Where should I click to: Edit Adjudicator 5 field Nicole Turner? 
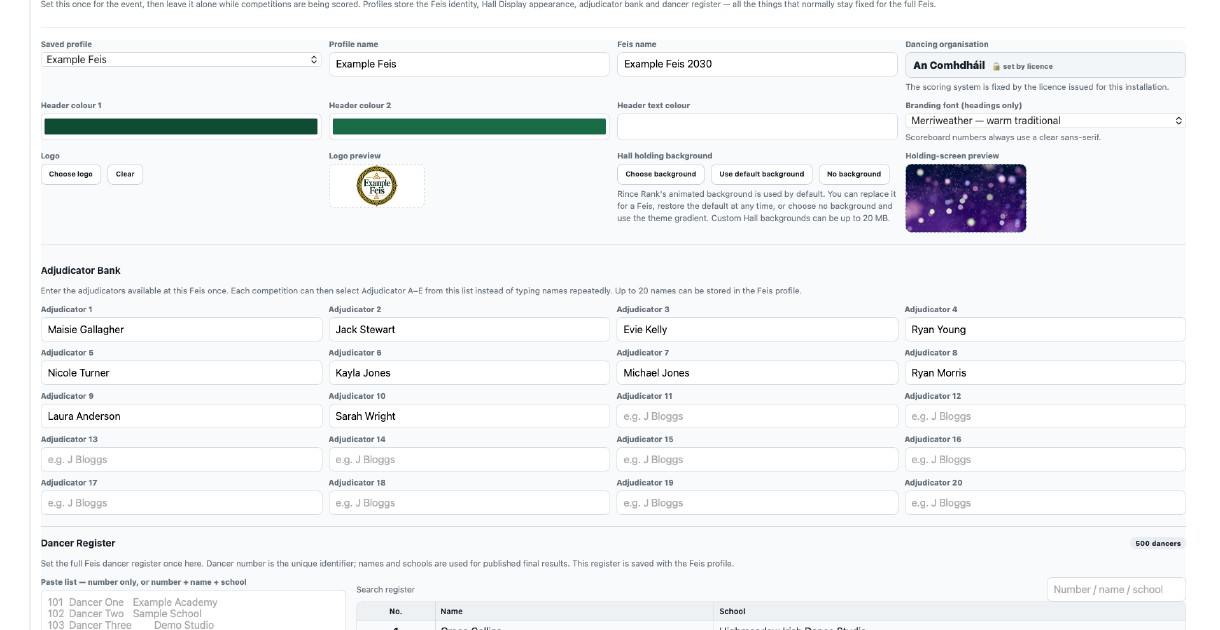(181, 373)
